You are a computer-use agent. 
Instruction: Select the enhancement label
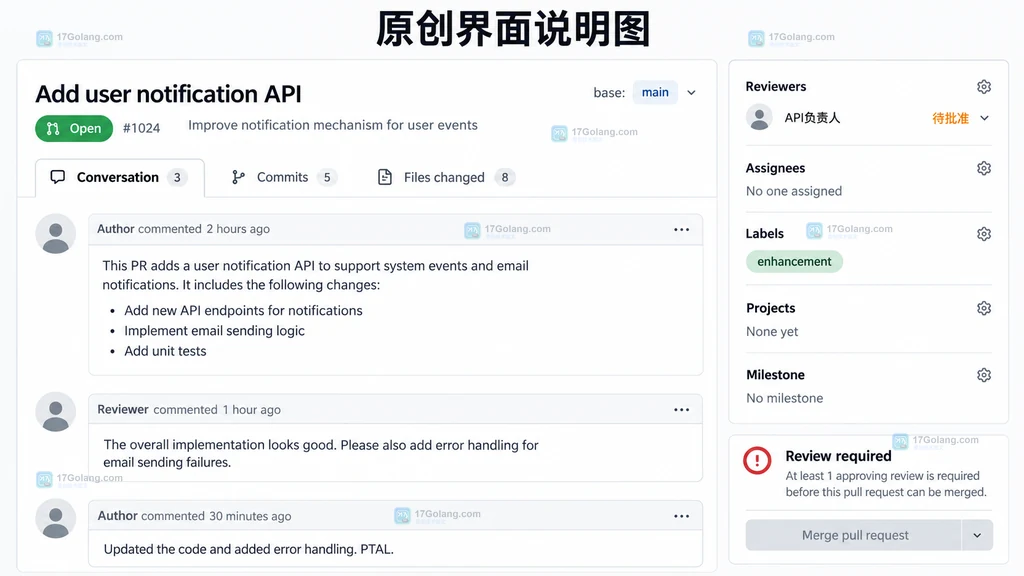point(794,262)
